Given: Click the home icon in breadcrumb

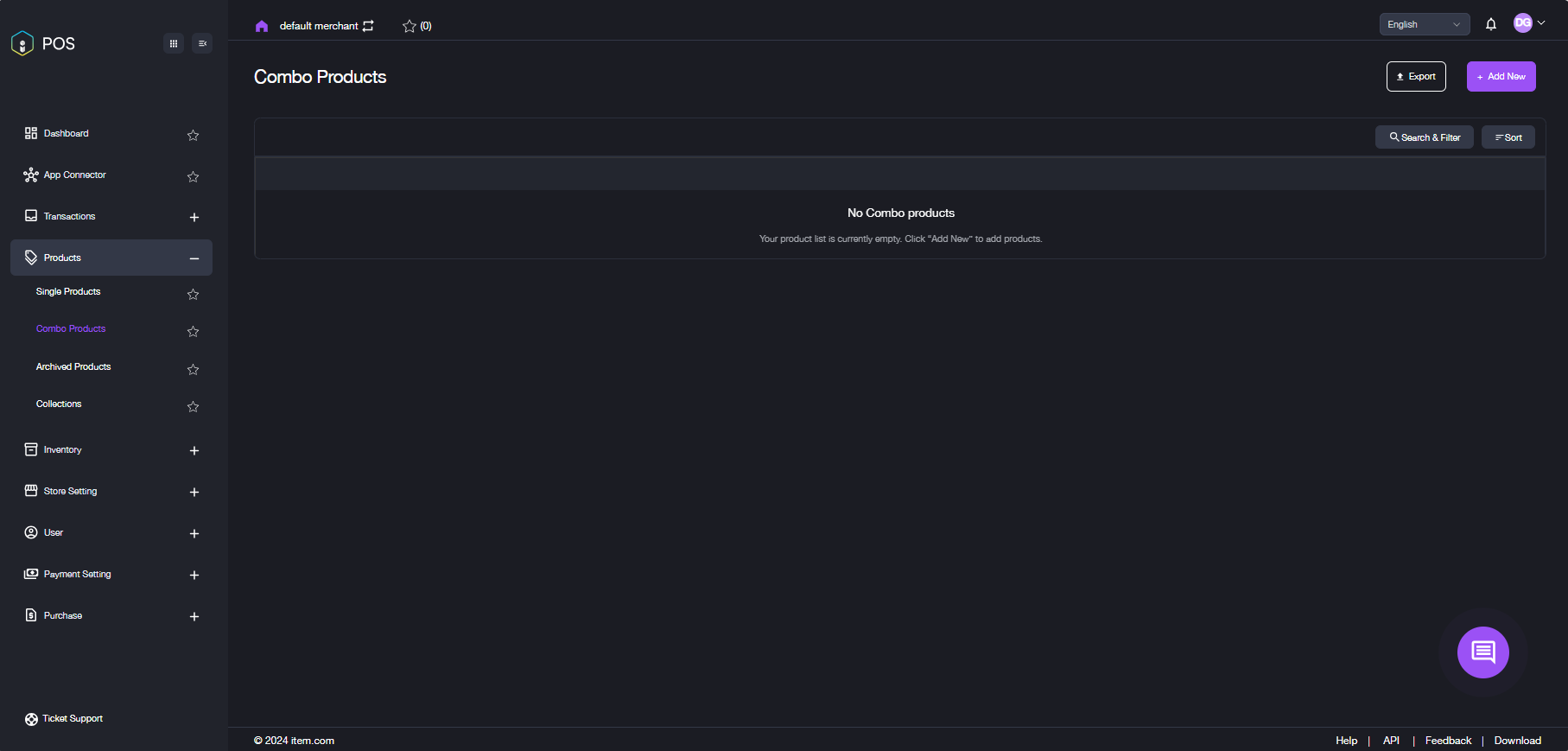Looking at the screenshot, I should (262, 26).
